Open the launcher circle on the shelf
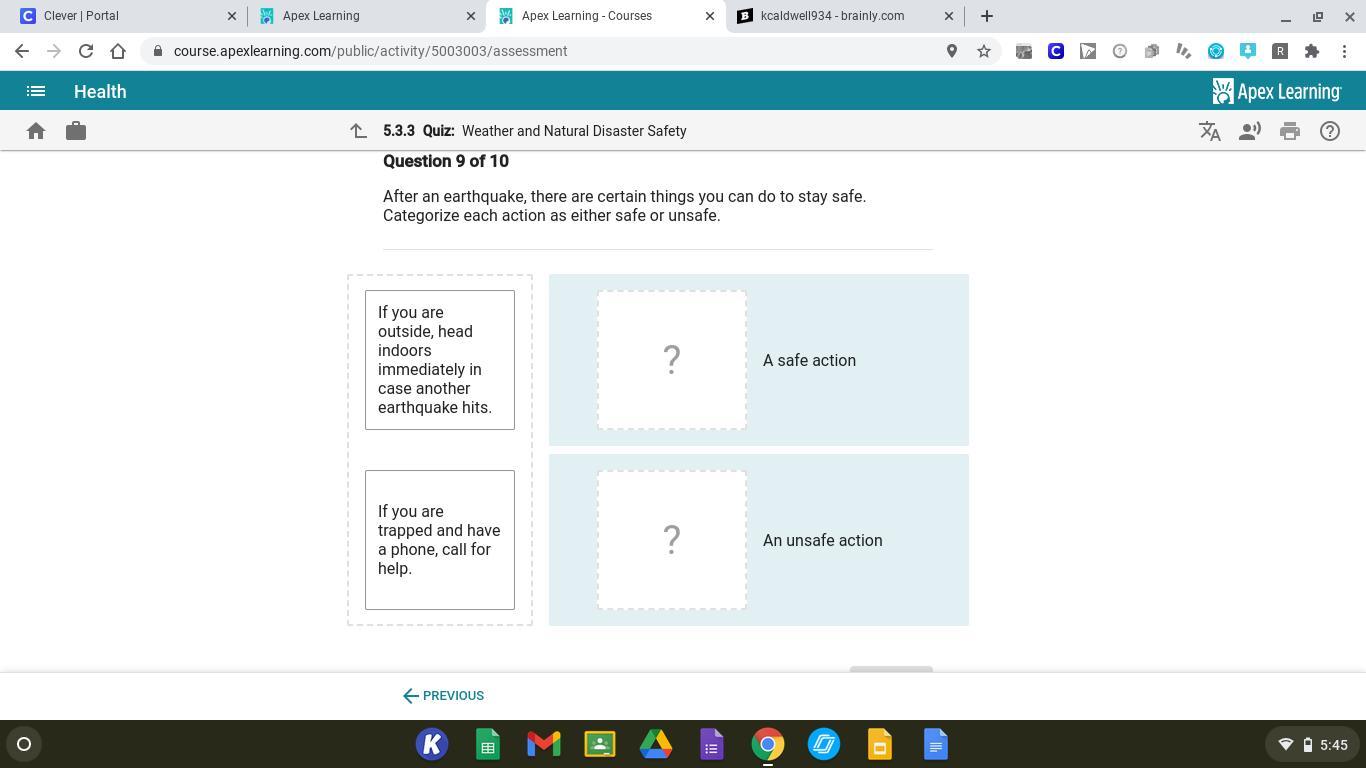 click(24, 744)
